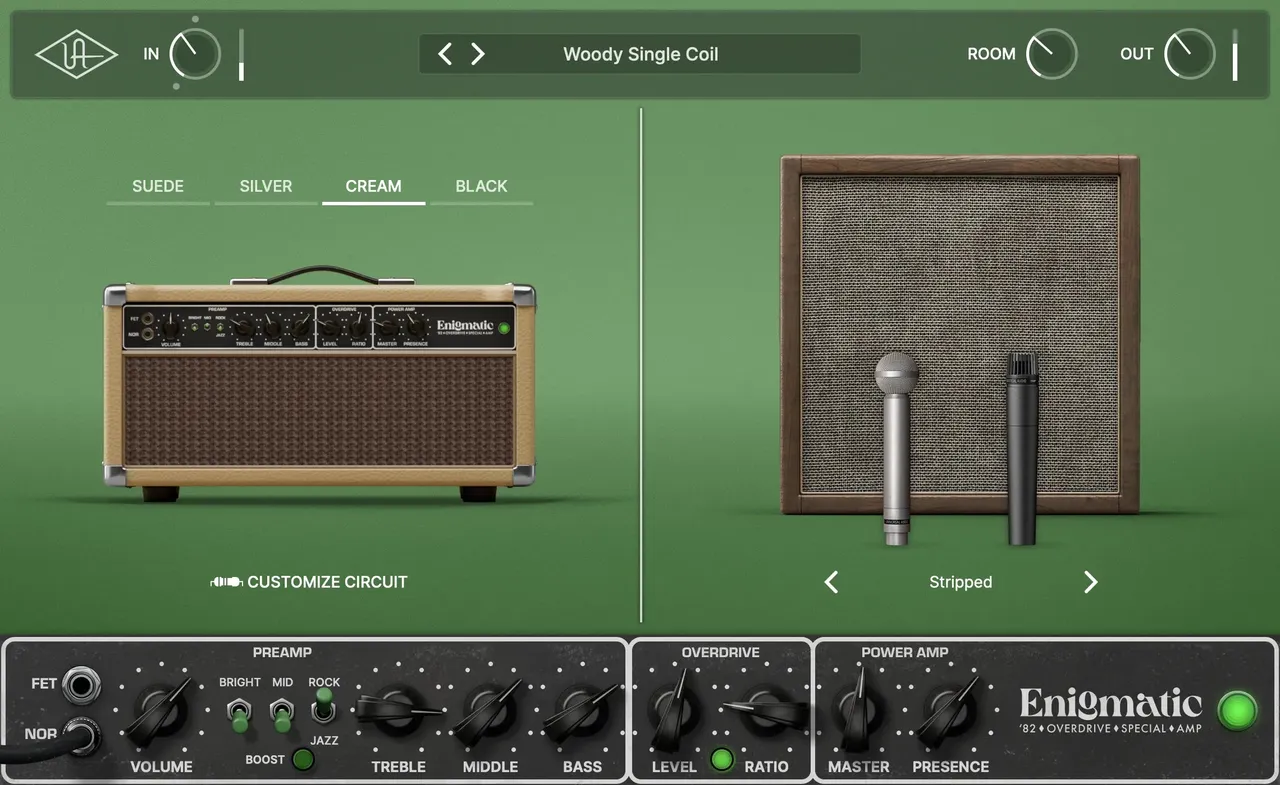Click the Universal Audio logo icon

tap(76, 54)
